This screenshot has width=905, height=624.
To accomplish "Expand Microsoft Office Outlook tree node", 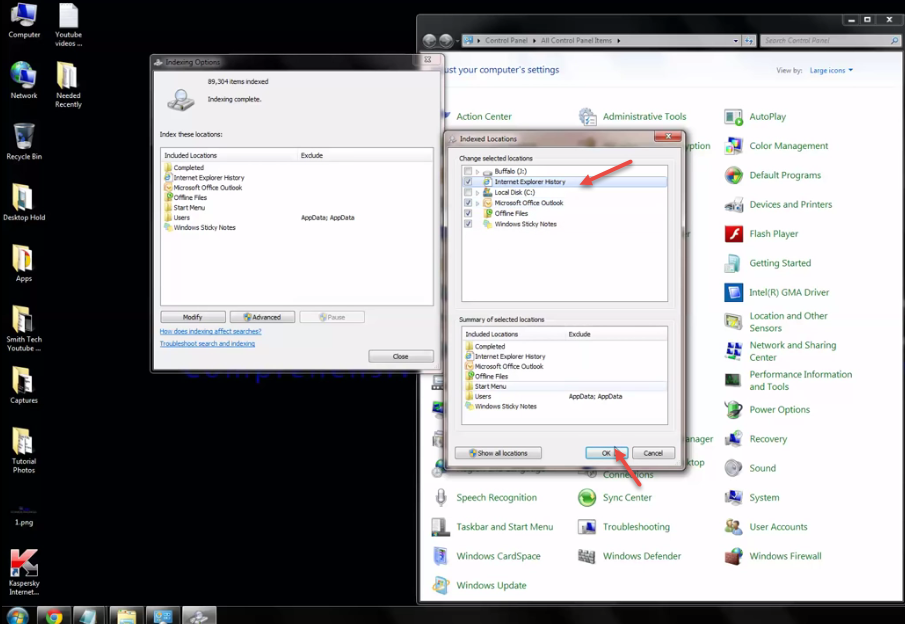I will click(x=477, y=203).
